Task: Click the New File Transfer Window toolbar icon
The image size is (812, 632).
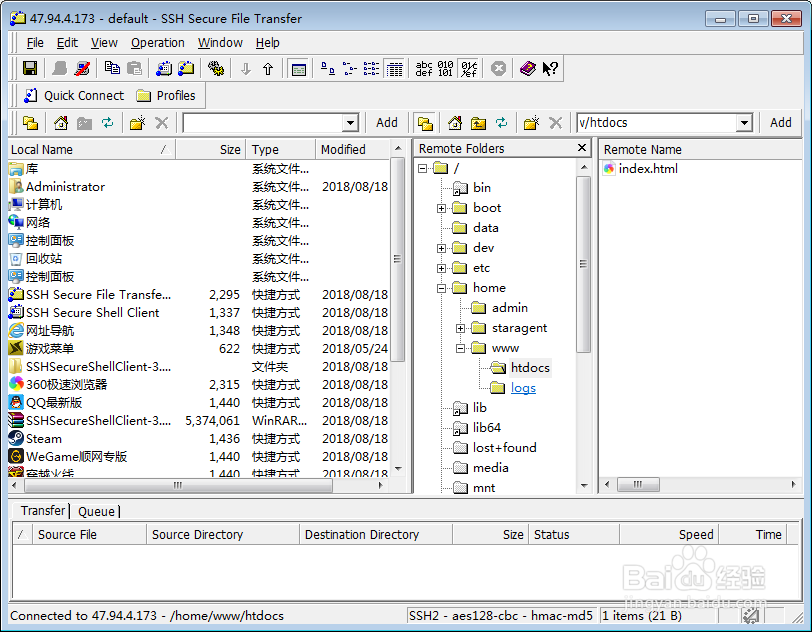Action: point(186,68)
